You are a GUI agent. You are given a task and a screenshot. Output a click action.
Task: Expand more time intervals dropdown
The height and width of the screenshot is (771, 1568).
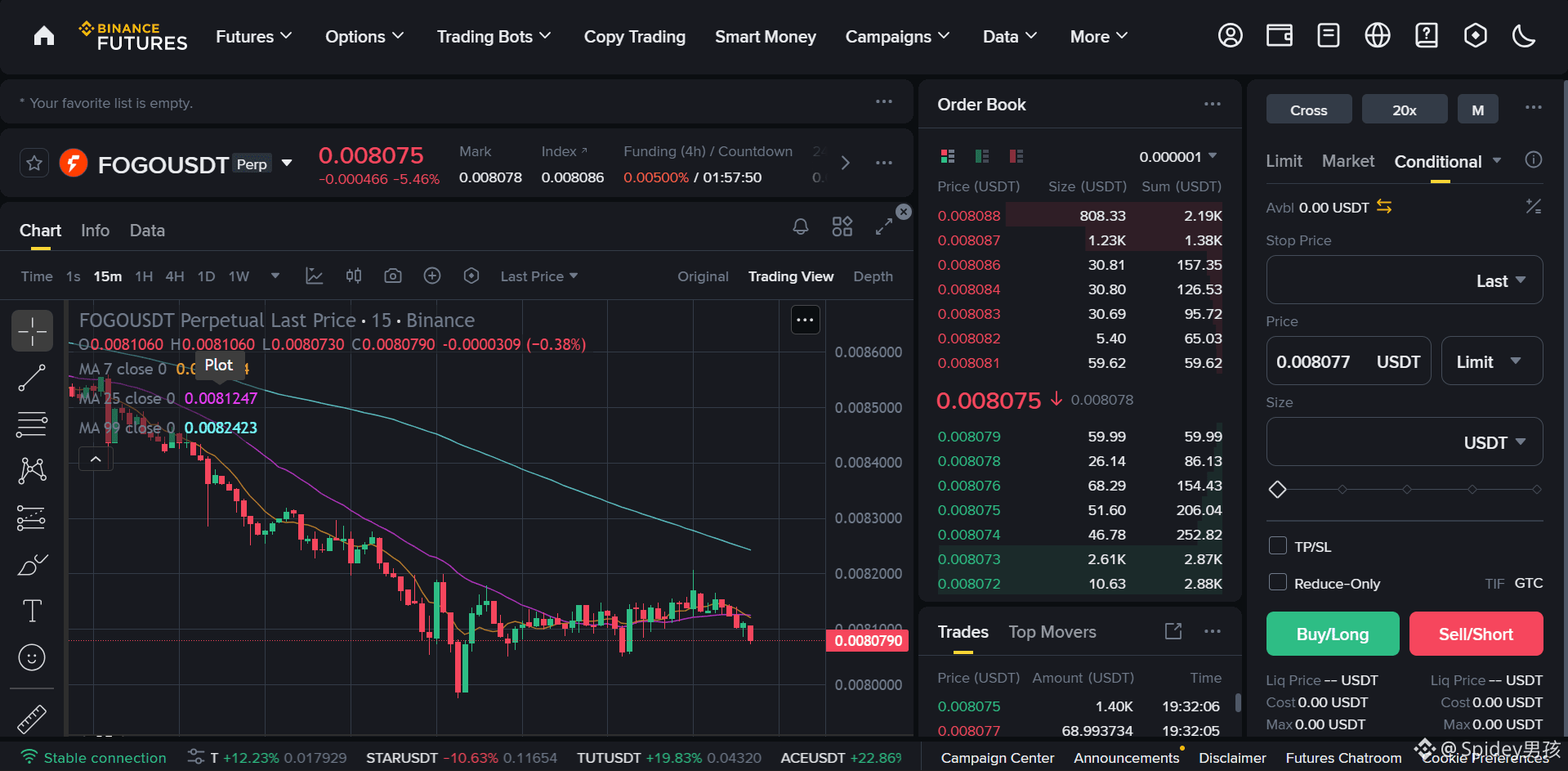[x=275, y=276]
